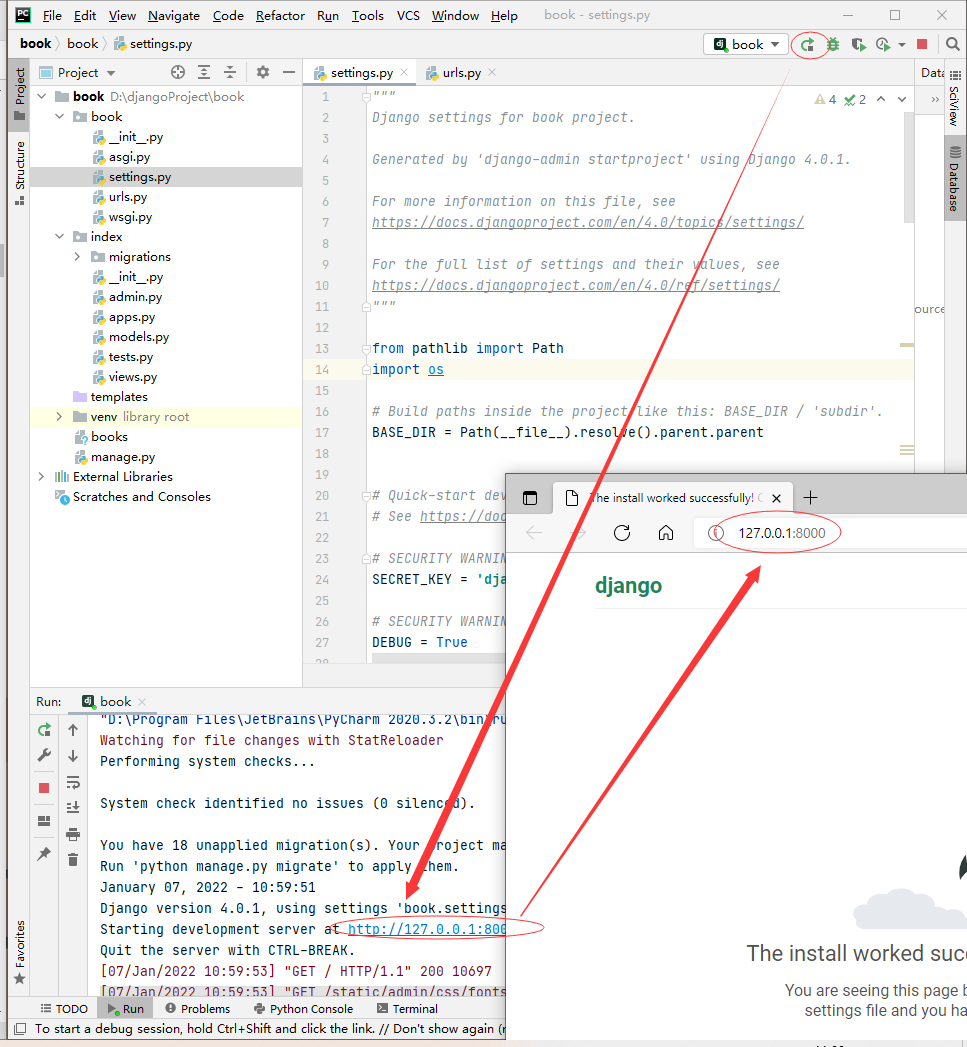Click the docs settings topics URL on line 7
Viewport: 967px width, 1047px height.
pyautogui.click(x=588, y=222)
